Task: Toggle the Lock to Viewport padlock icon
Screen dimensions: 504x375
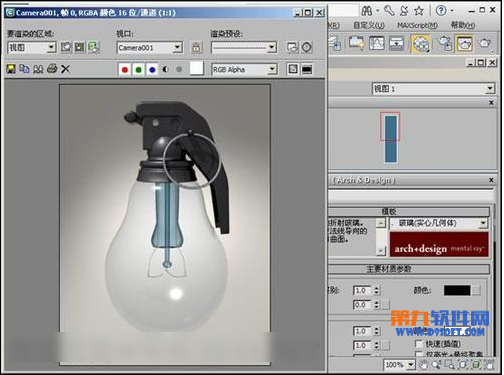Action: tap(197, 48)
